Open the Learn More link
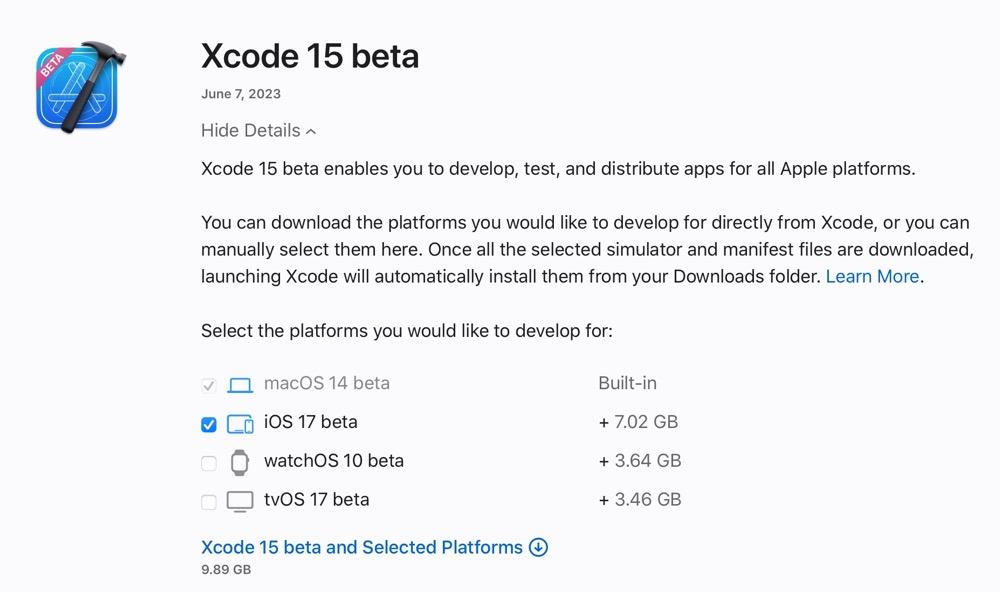This screenshot has height=592, width=1000. [x=871, y=276]
